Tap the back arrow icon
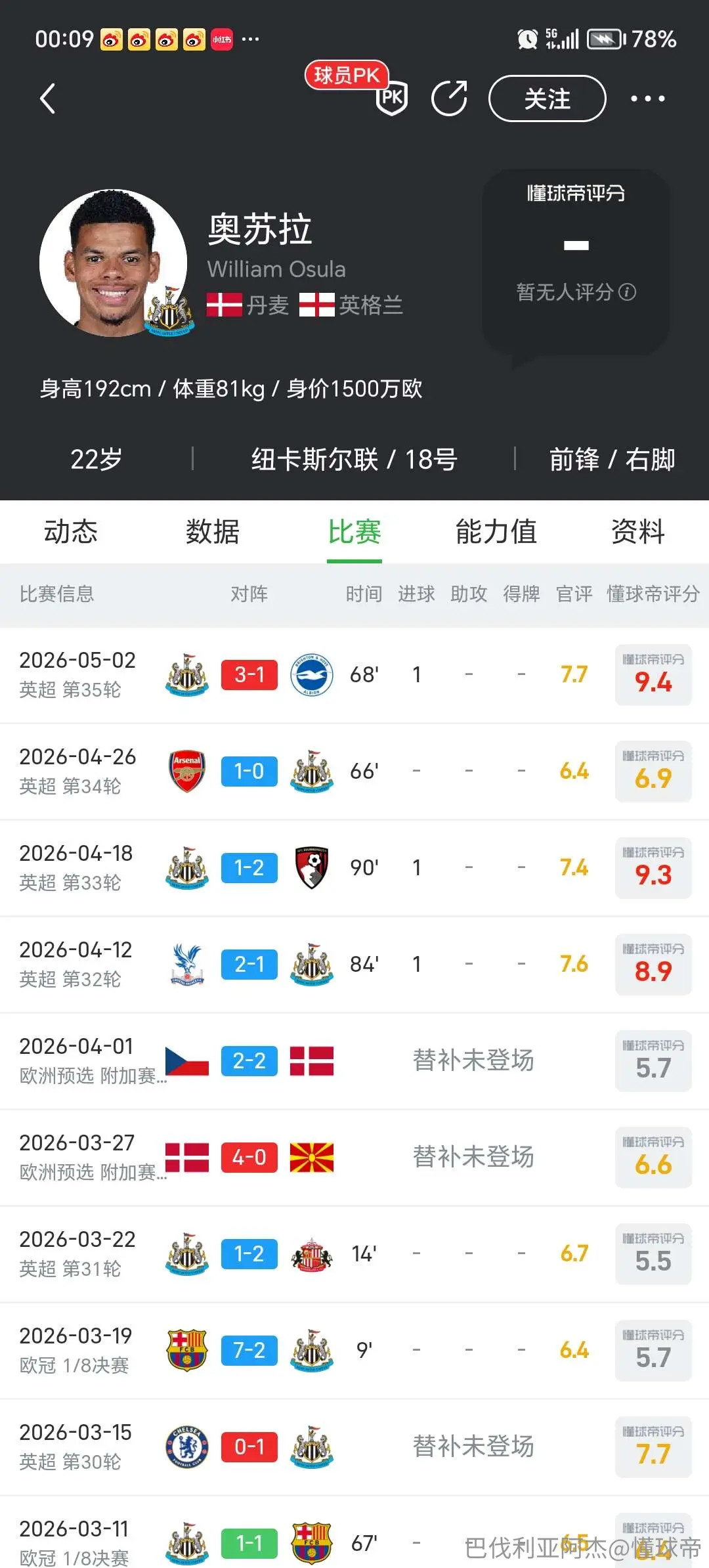The width and height of the screenshot is (709, 1568). coord(47,99)
